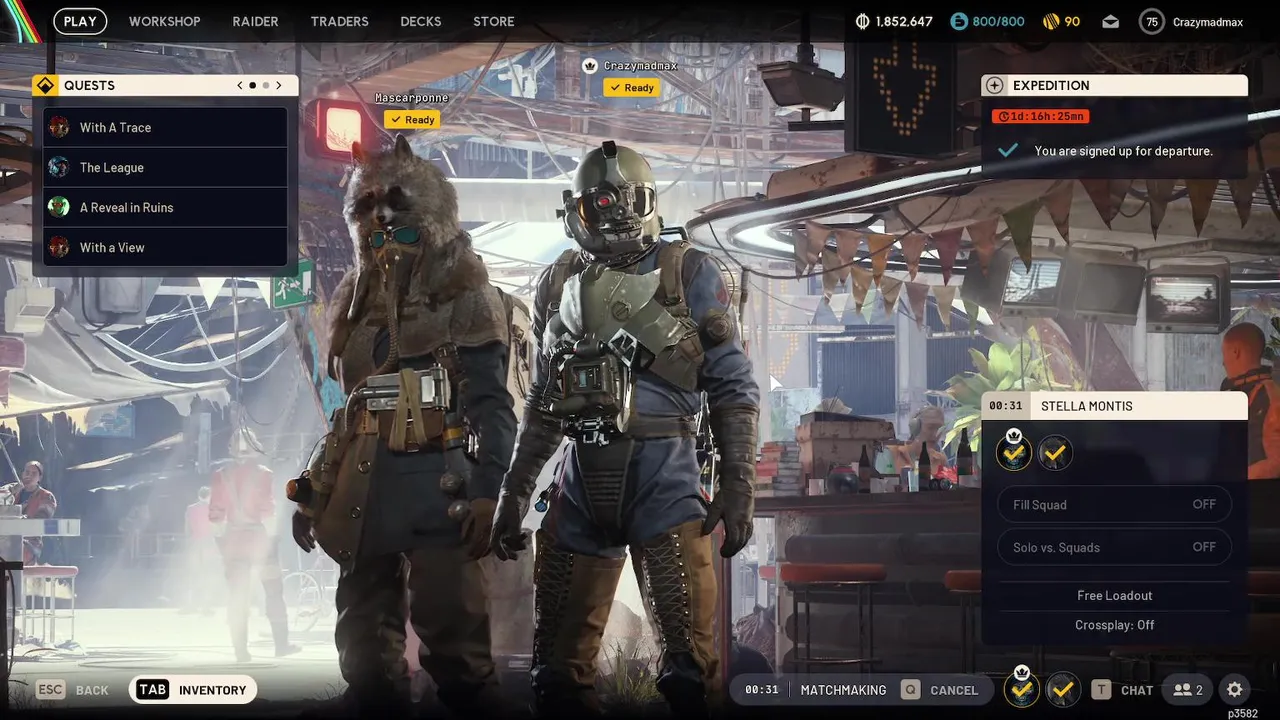Open the DECKS tab
Viewport: 1280px width, 720px height.
420,21
